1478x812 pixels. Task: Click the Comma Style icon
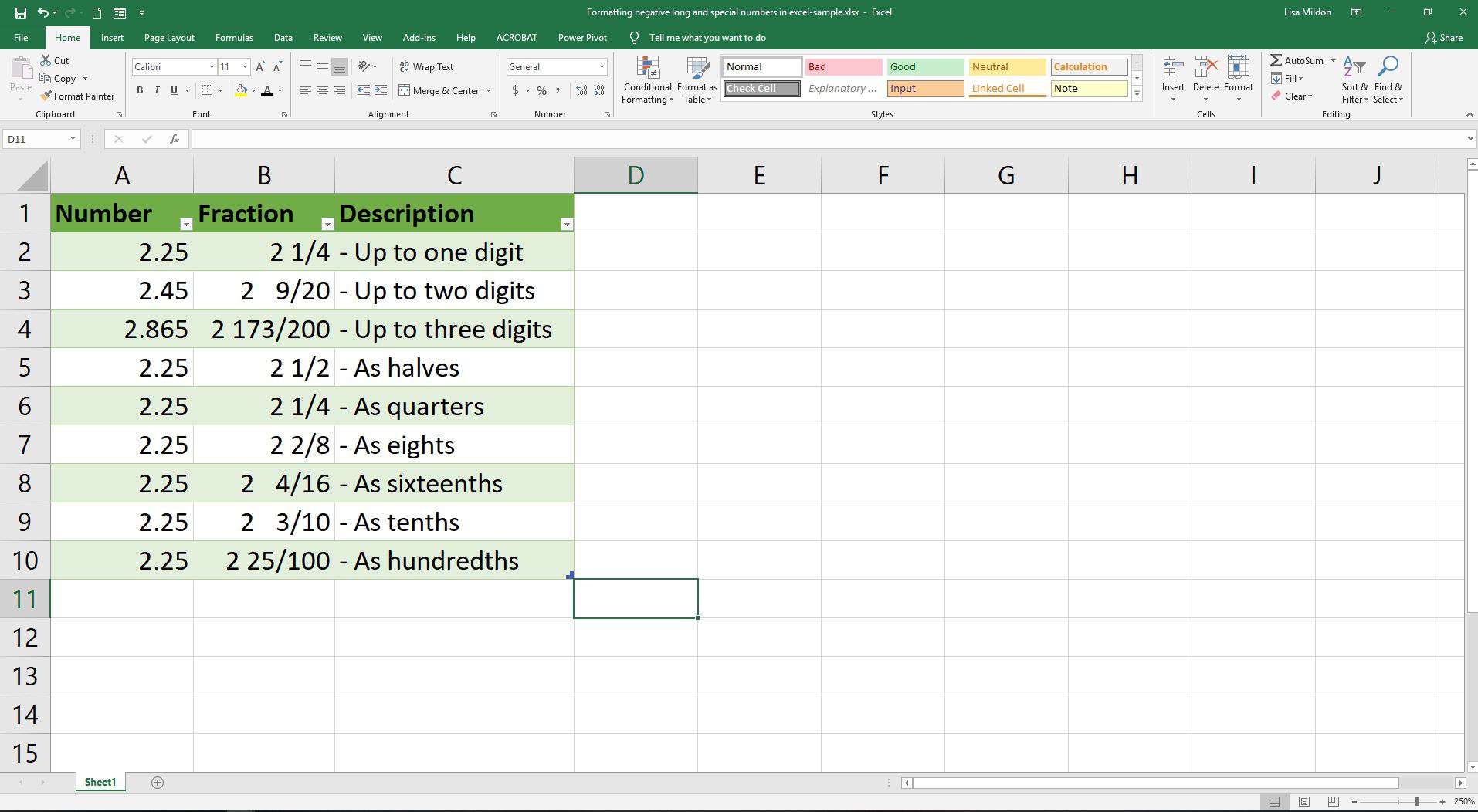(558, 90)
